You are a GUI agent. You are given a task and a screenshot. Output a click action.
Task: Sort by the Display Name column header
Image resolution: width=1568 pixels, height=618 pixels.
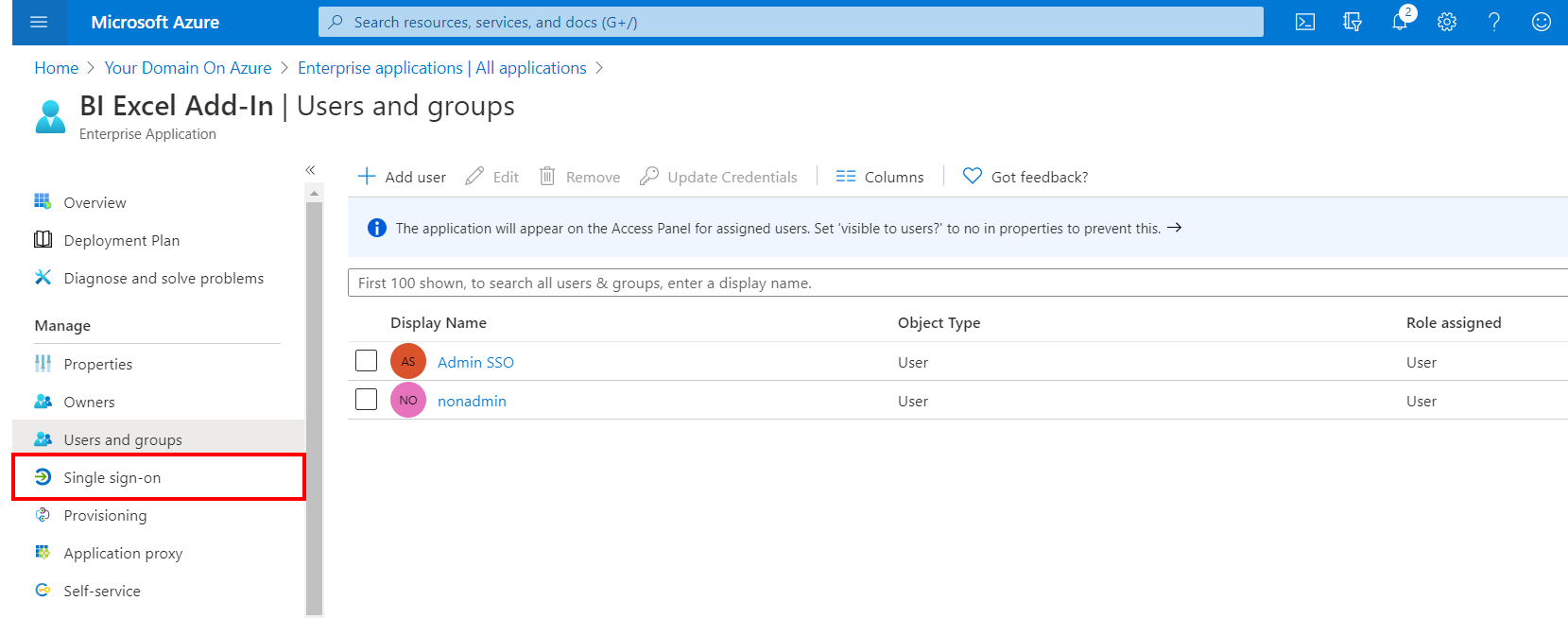[439, 322]
